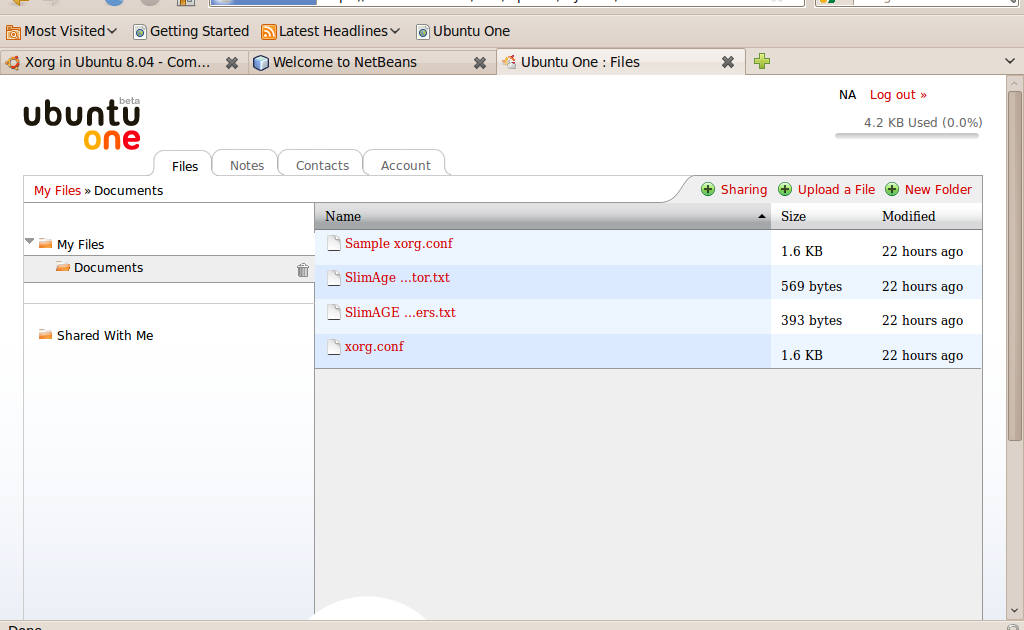The height and width of the screenshot is (630, 1024).
Task: Select My Files in the folder tree
Action: tap(80, 244)
